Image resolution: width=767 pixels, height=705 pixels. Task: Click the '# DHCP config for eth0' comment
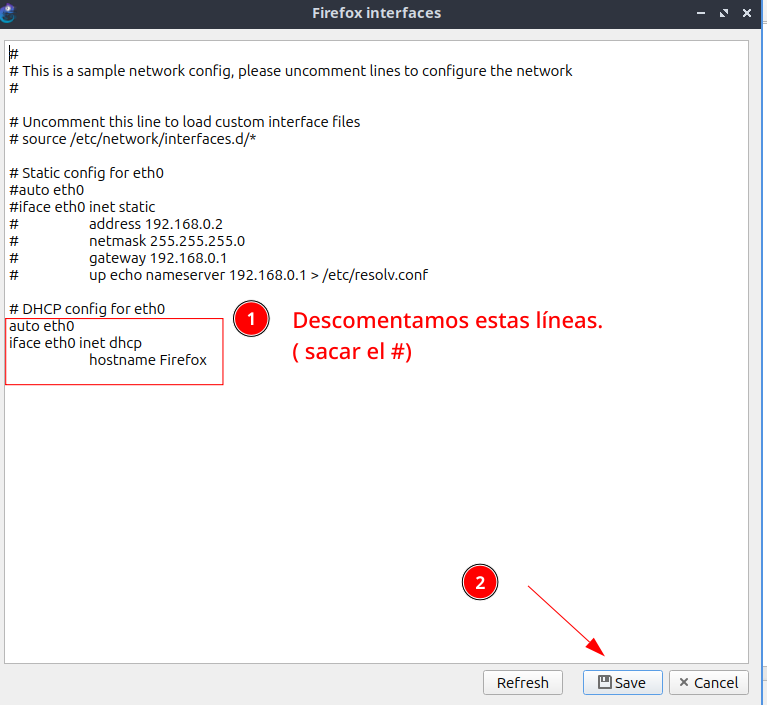[87, 309]
